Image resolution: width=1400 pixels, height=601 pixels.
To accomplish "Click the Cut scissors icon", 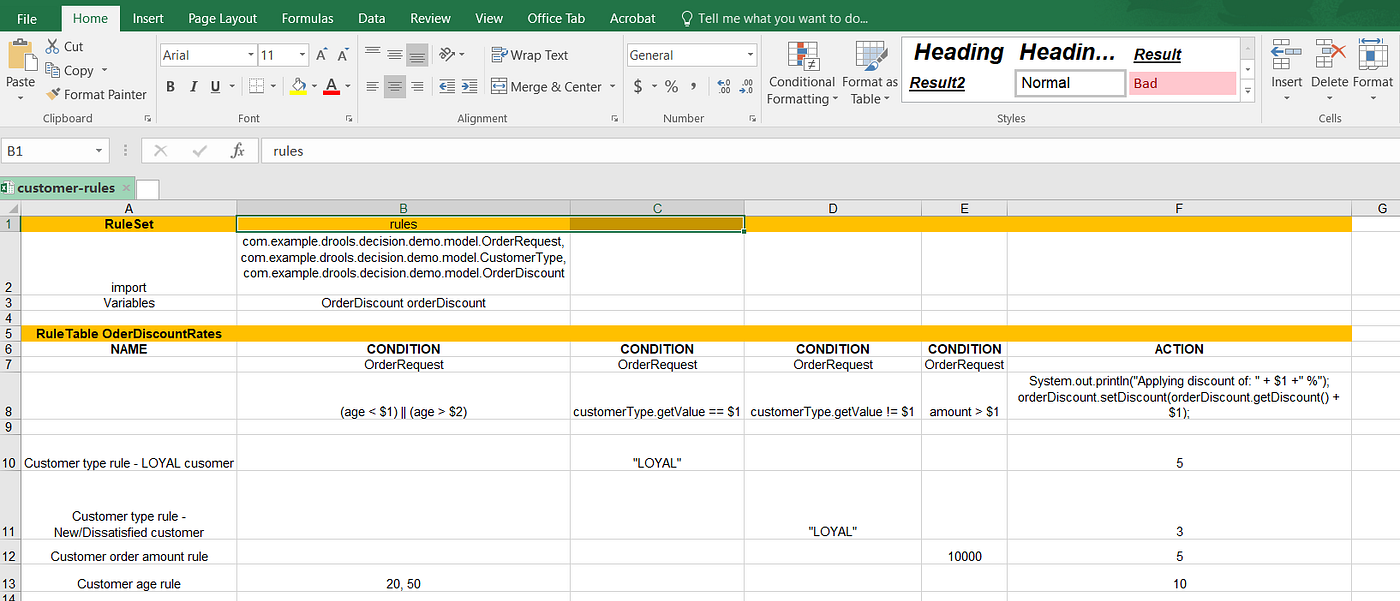I will [x=53, y=47].
